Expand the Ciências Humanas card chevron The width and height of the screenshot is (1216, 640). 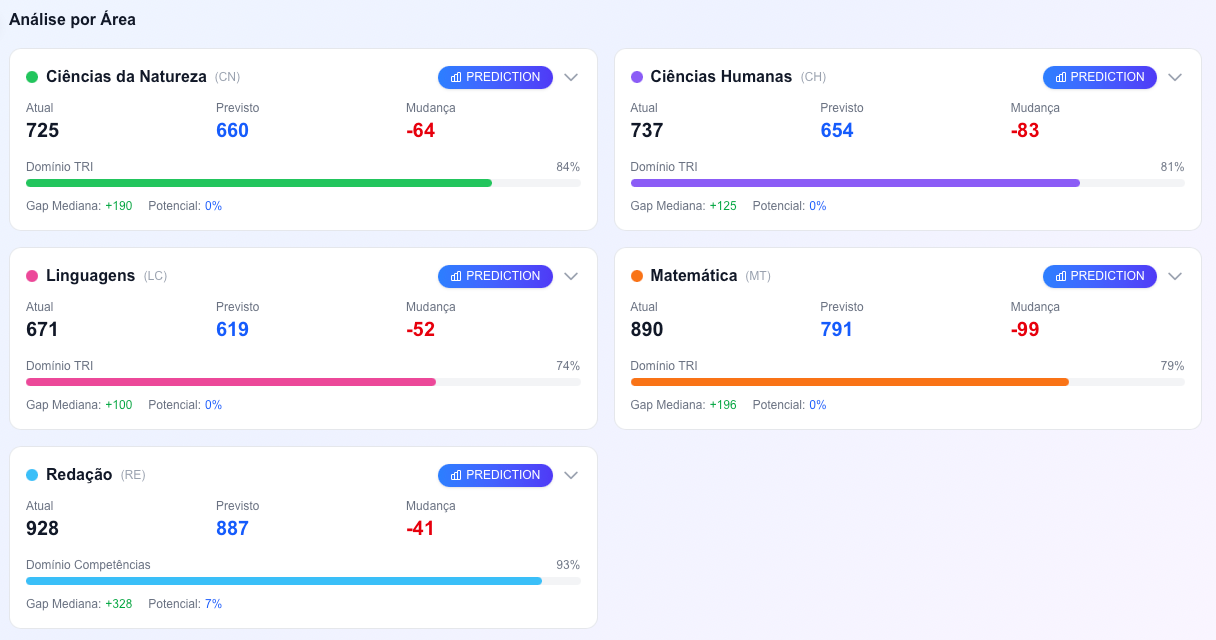tap(1175, 77)
